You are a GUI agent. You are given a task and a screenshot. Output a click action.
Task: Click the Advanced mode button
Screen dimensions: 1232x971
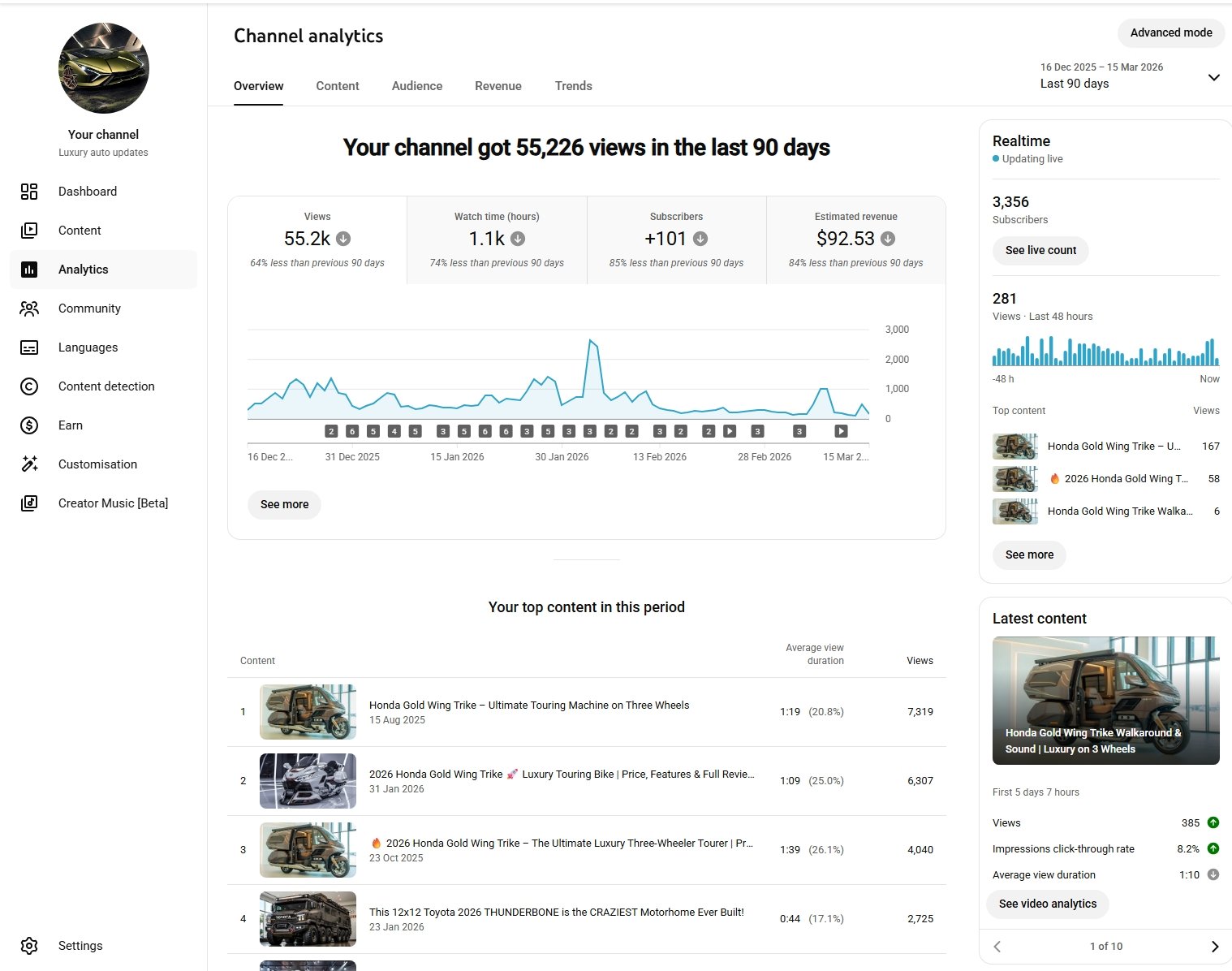pyautogui.click(x=1170, y=32)
